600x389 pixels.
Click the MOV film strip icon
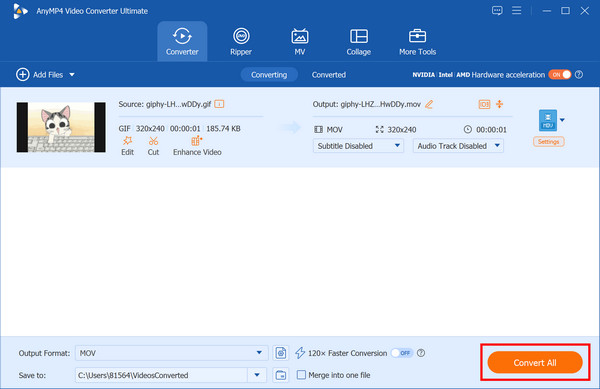coord(318,129)
